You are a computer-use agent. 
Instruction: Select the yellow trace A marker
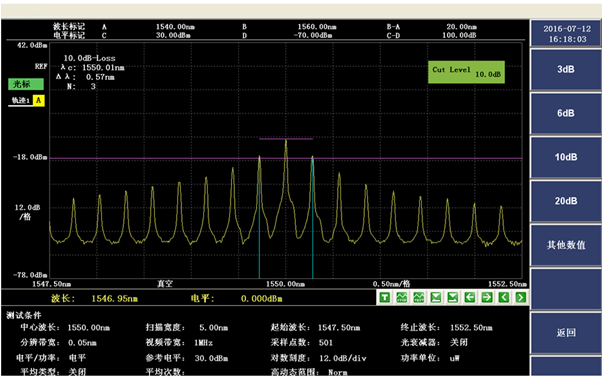pos(38,100)
